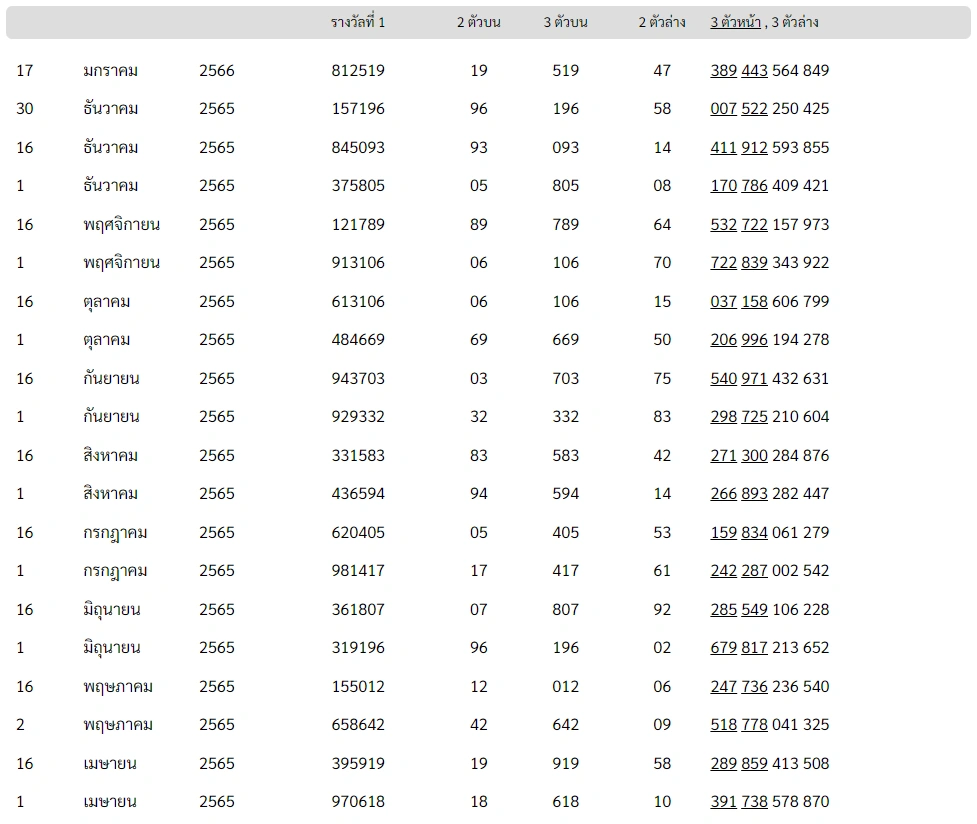This screenshot has height=824, width=977.
Task: Click link 037 in the 16 ตุลาคม row
Action: pyautogui.click(x=723, y=302)
